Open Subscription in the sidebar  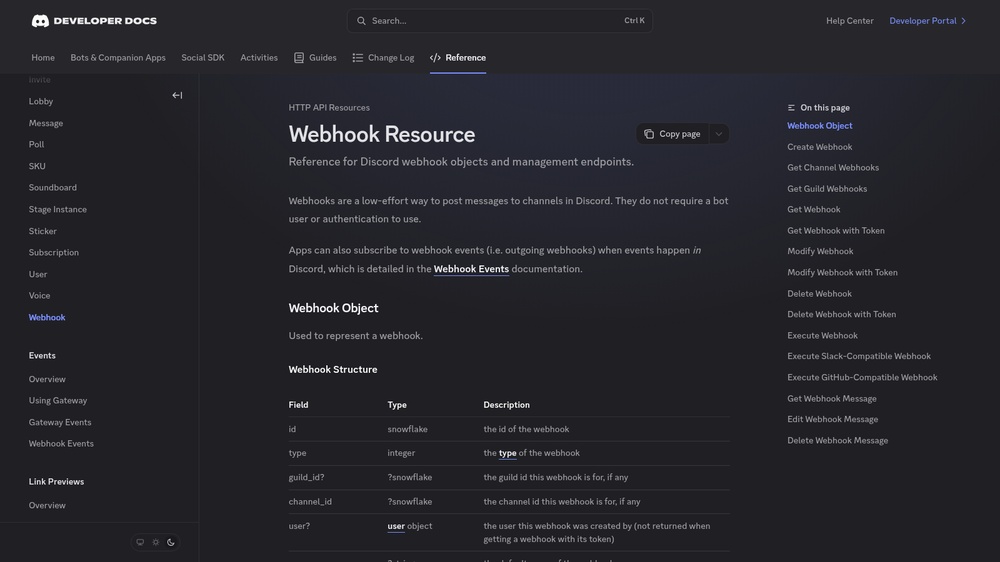click(x=54, y=253)
